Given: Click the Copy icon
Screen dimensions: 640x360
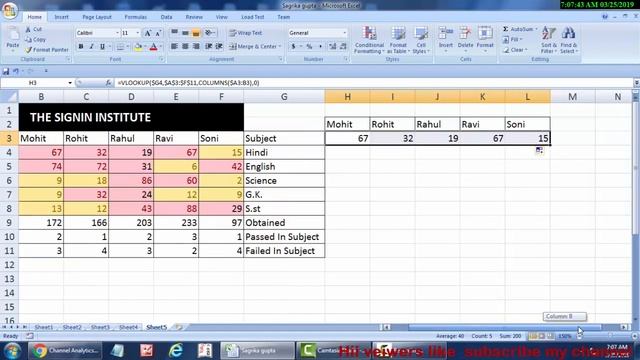Looking at the screenshot, I should tap(28, 40).
